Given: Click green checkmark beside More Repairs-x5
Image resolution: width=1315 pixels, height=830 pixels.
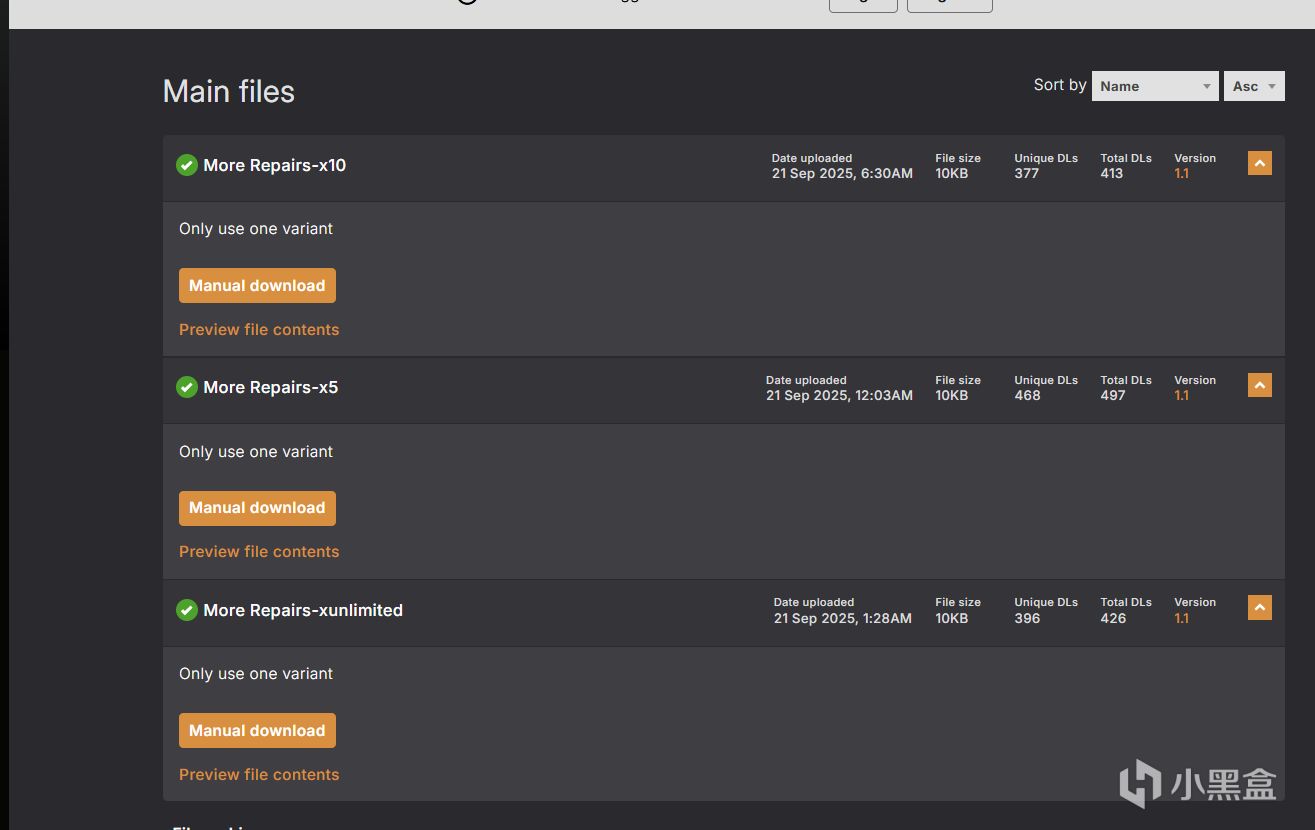Looking at the screenshot, I should pos(186,387).
